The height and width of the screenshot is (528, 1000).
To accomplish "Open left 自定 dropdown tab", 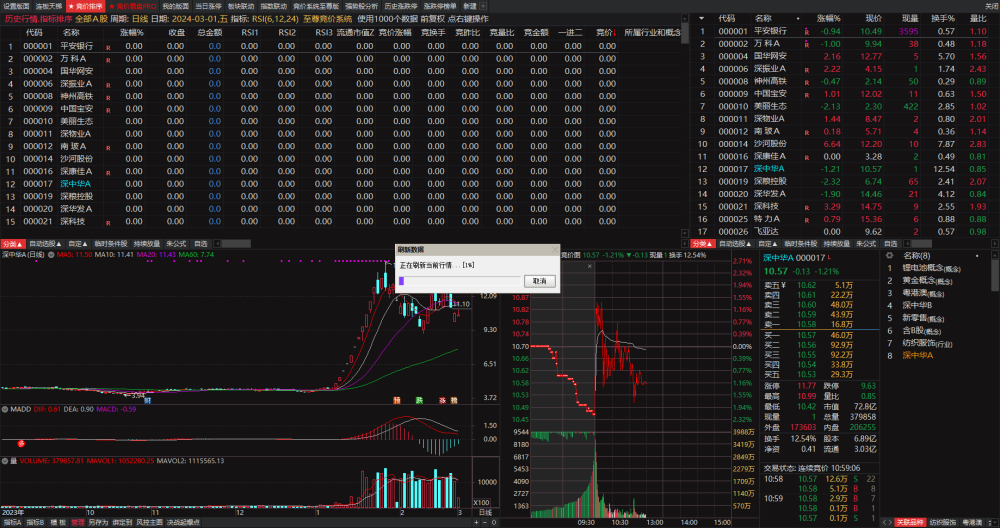I will (x=78, y=244).
